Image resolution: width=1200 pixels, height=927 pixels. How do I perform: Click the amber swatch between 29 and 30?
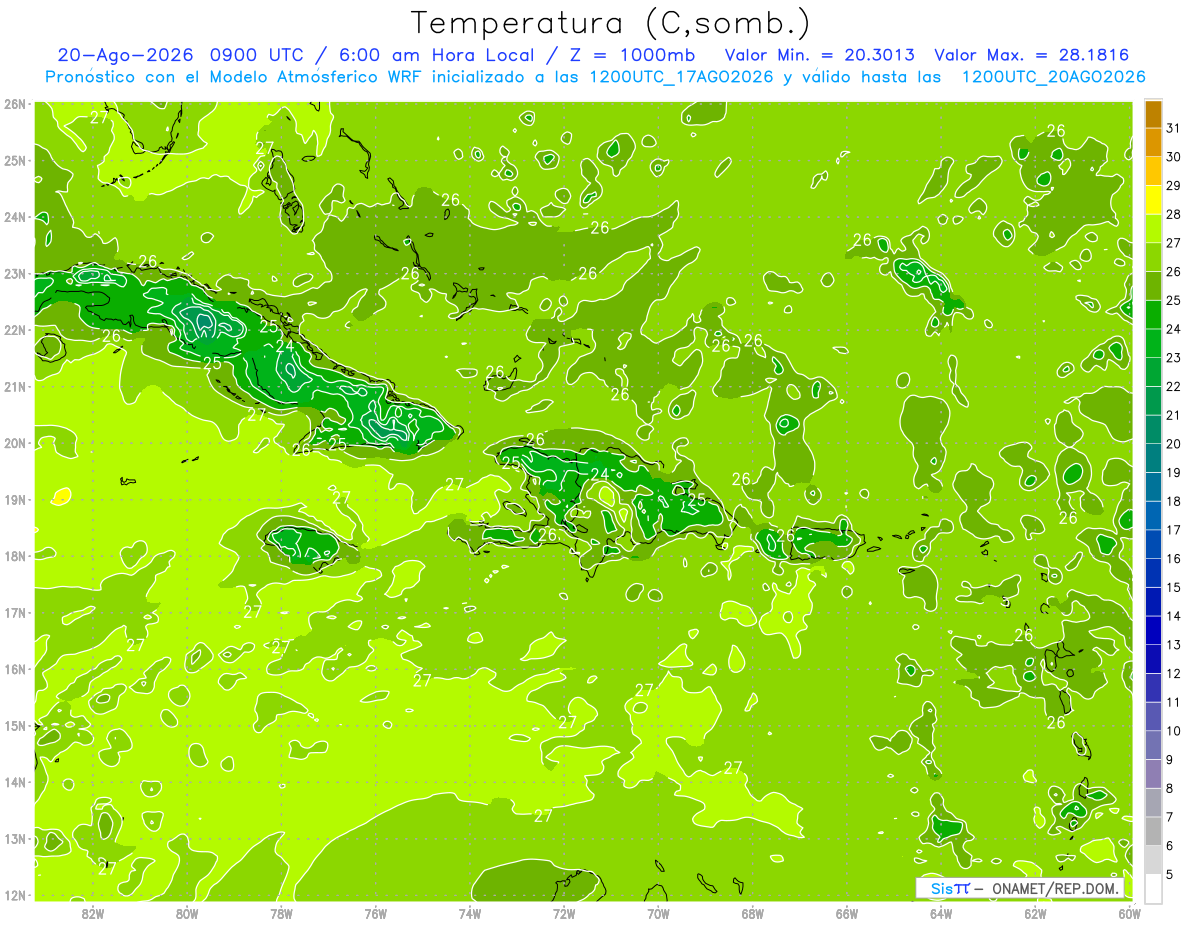[1154, 171]
